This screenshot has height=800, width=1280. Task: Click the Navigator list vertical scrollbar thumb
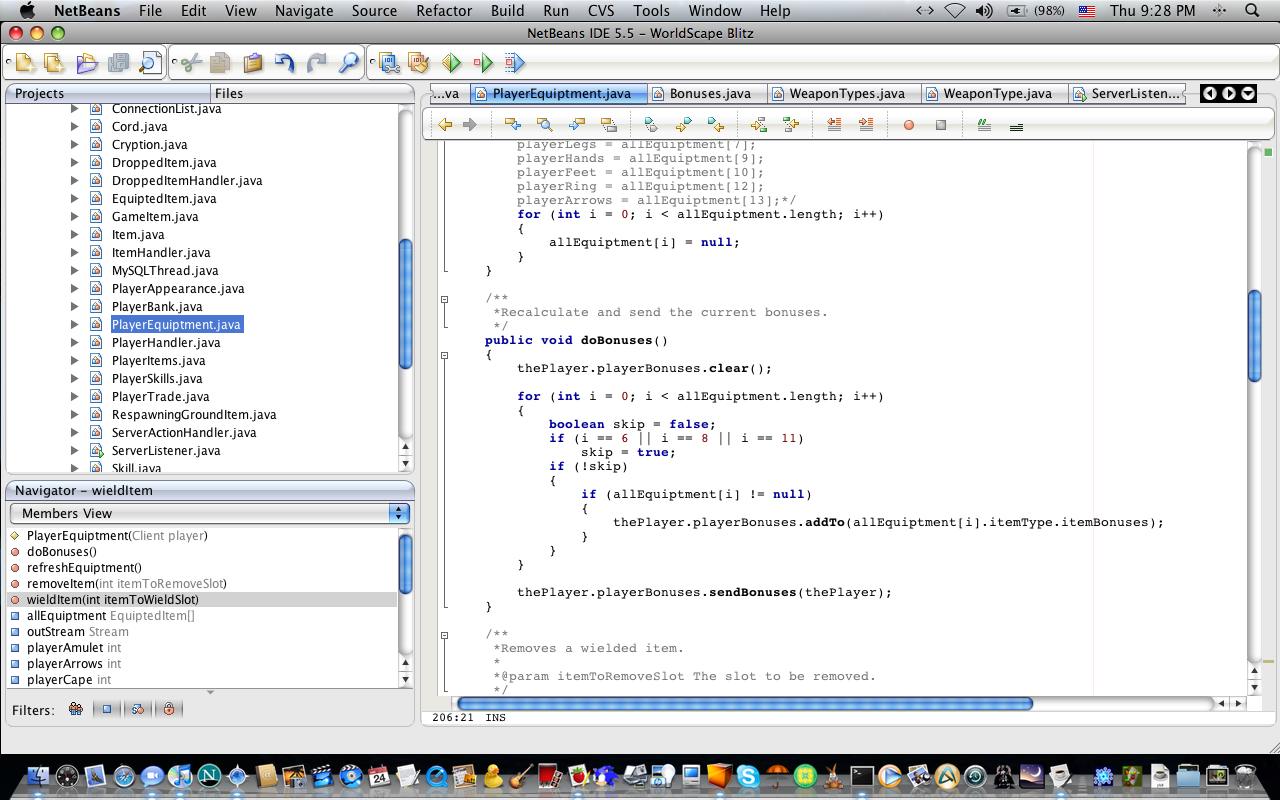point(406,564)
